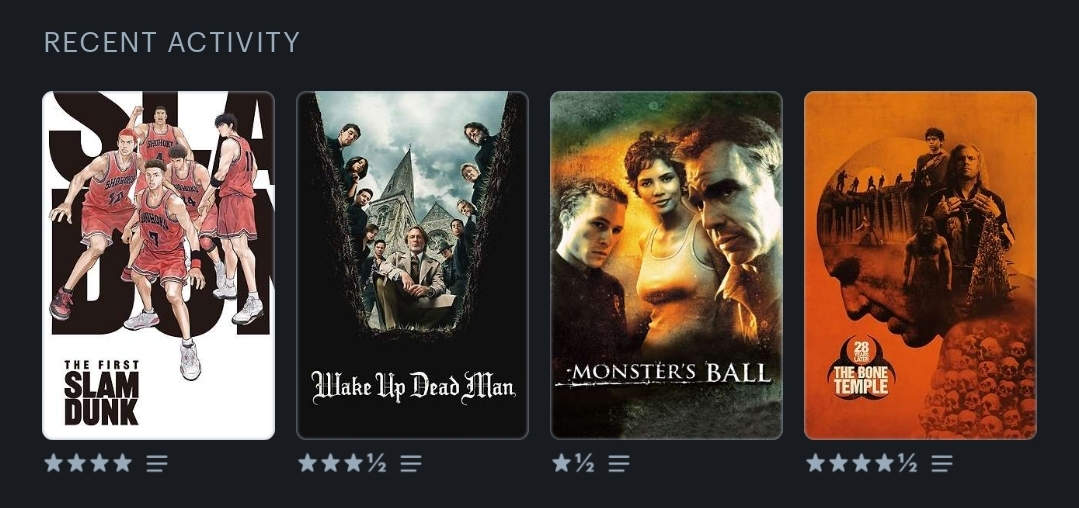Open the 28 Years Later: The Bone Temple poster
The image size is (1079, 508).
tap(920, 265)
